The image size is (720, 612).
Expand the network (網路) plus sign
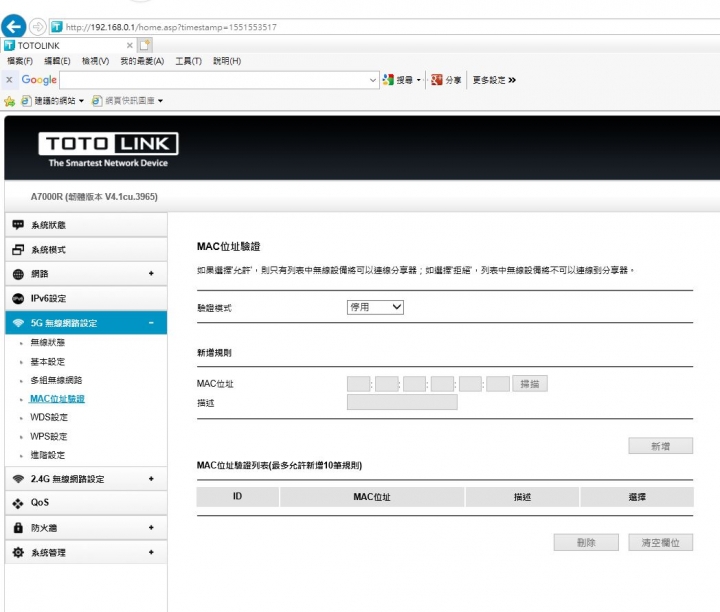151,274
